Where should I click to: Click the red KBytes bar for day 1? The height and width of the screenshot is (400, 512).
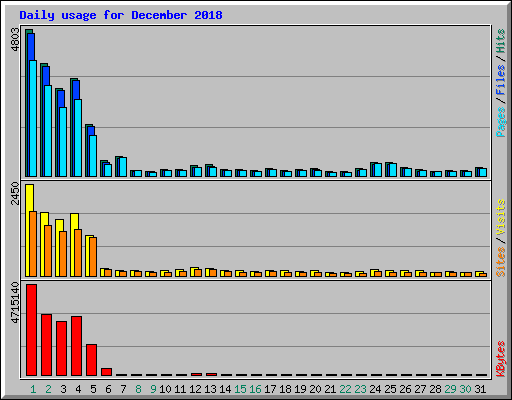tap(31, 330)
